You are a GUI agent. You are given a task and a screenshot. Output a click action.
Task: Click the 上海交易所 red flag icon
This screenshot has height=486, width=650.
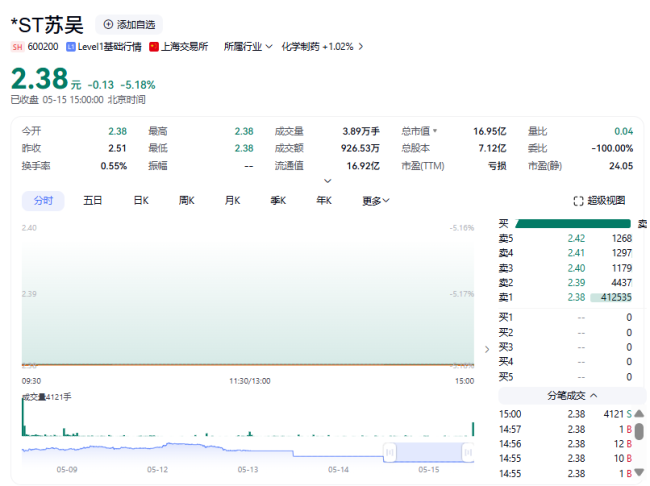(x=153, y=47)
